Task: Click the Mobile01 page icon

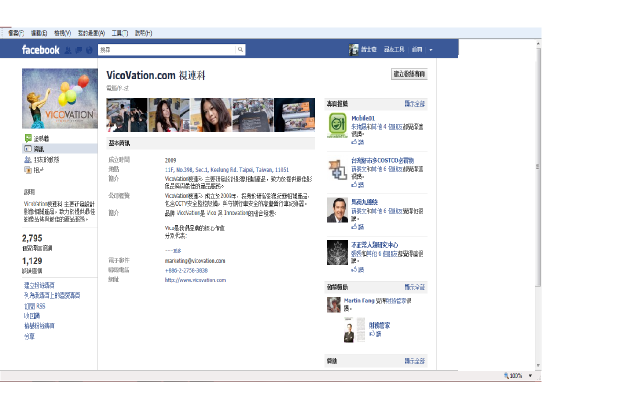Action: (337, 125)
